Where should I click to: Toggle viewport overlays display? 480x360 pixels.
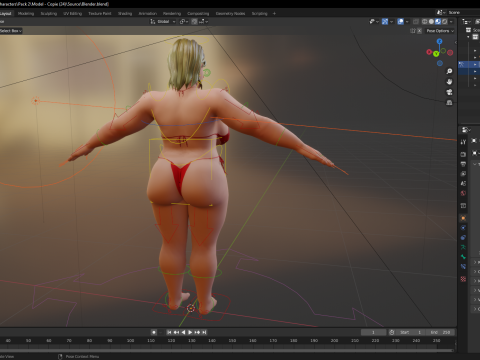coord(400,21)
